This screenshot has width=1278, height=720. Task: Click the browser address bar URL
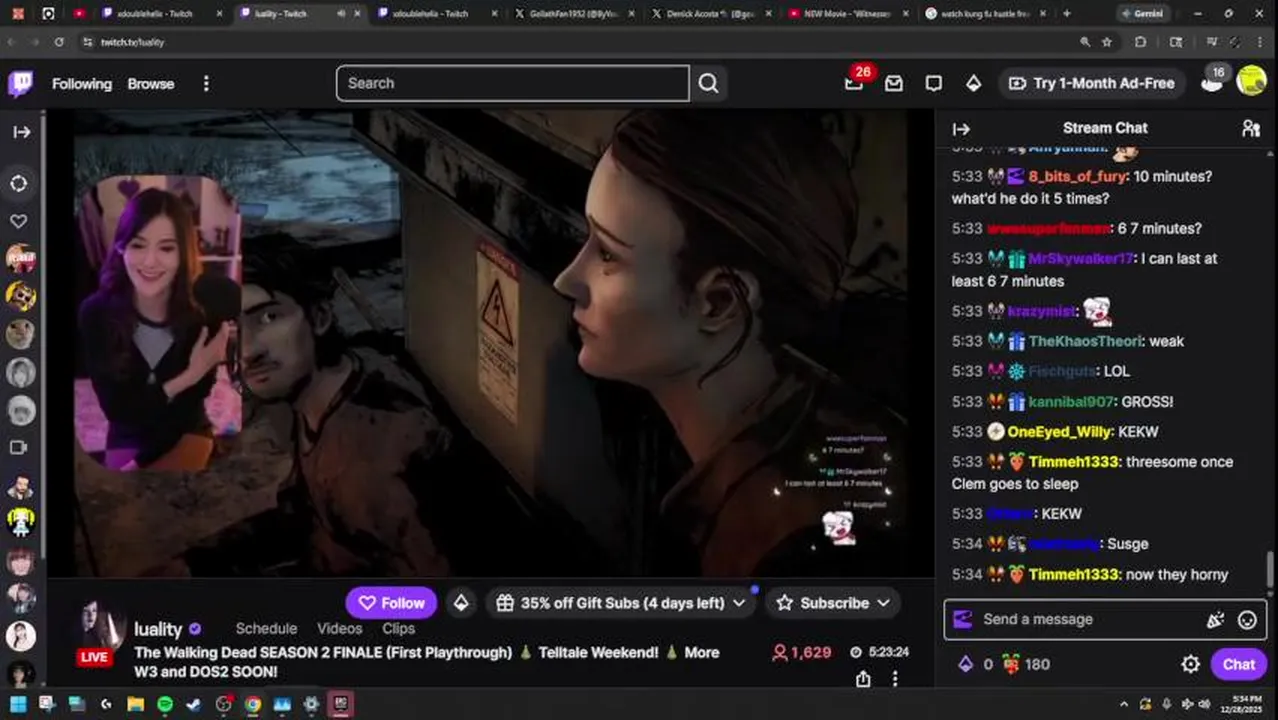(132, 42)
